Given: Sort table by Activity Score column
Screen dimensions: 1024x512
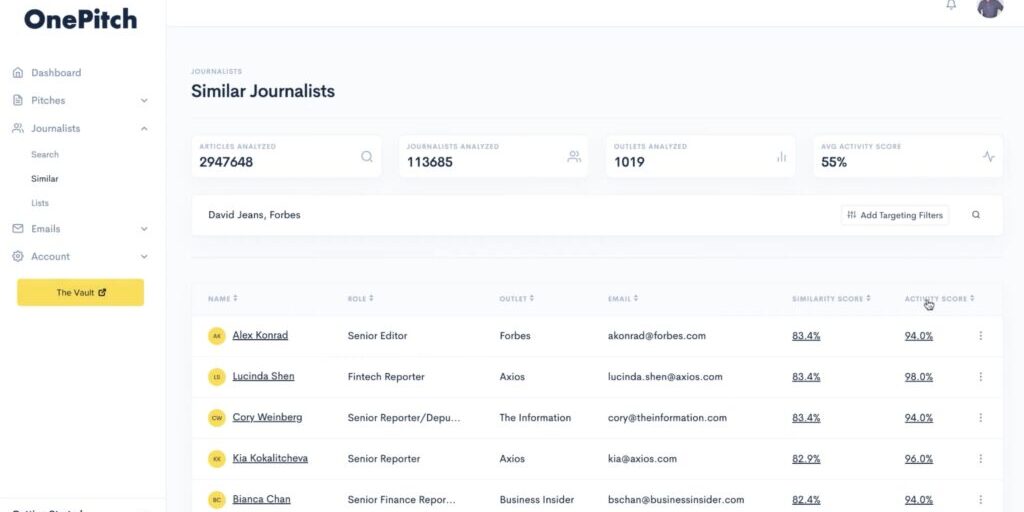Looking at the screenshot, I should tap(939, 298).
